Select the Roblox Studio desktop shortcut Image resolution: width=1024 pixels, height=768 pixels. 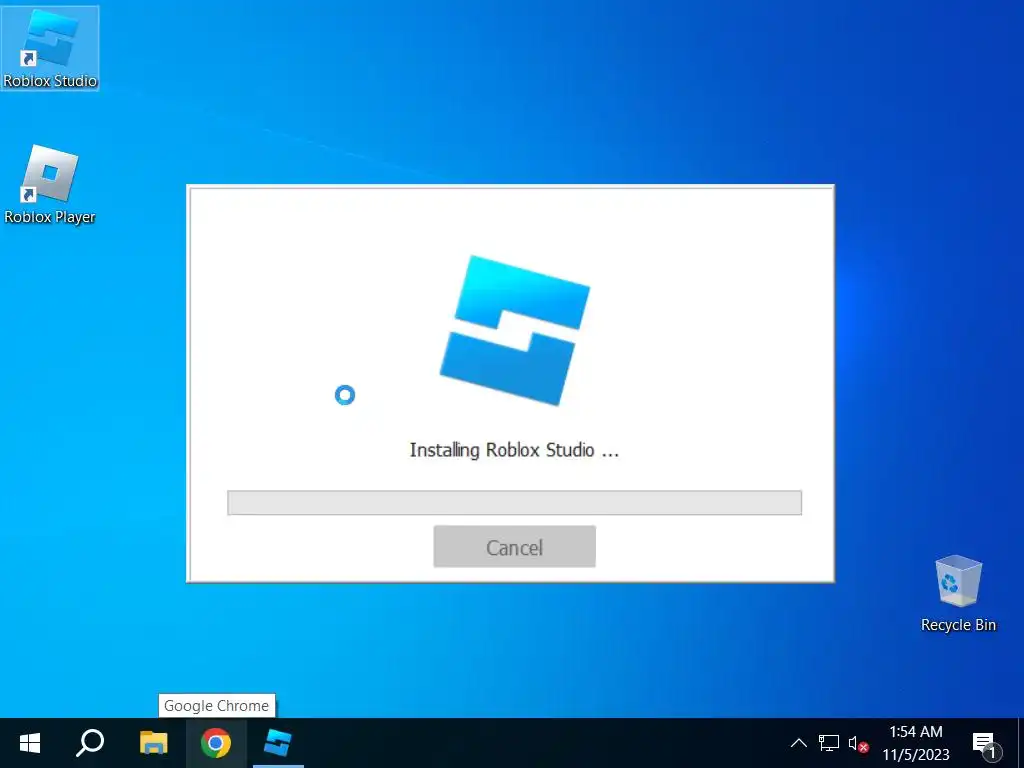[50, 48]
